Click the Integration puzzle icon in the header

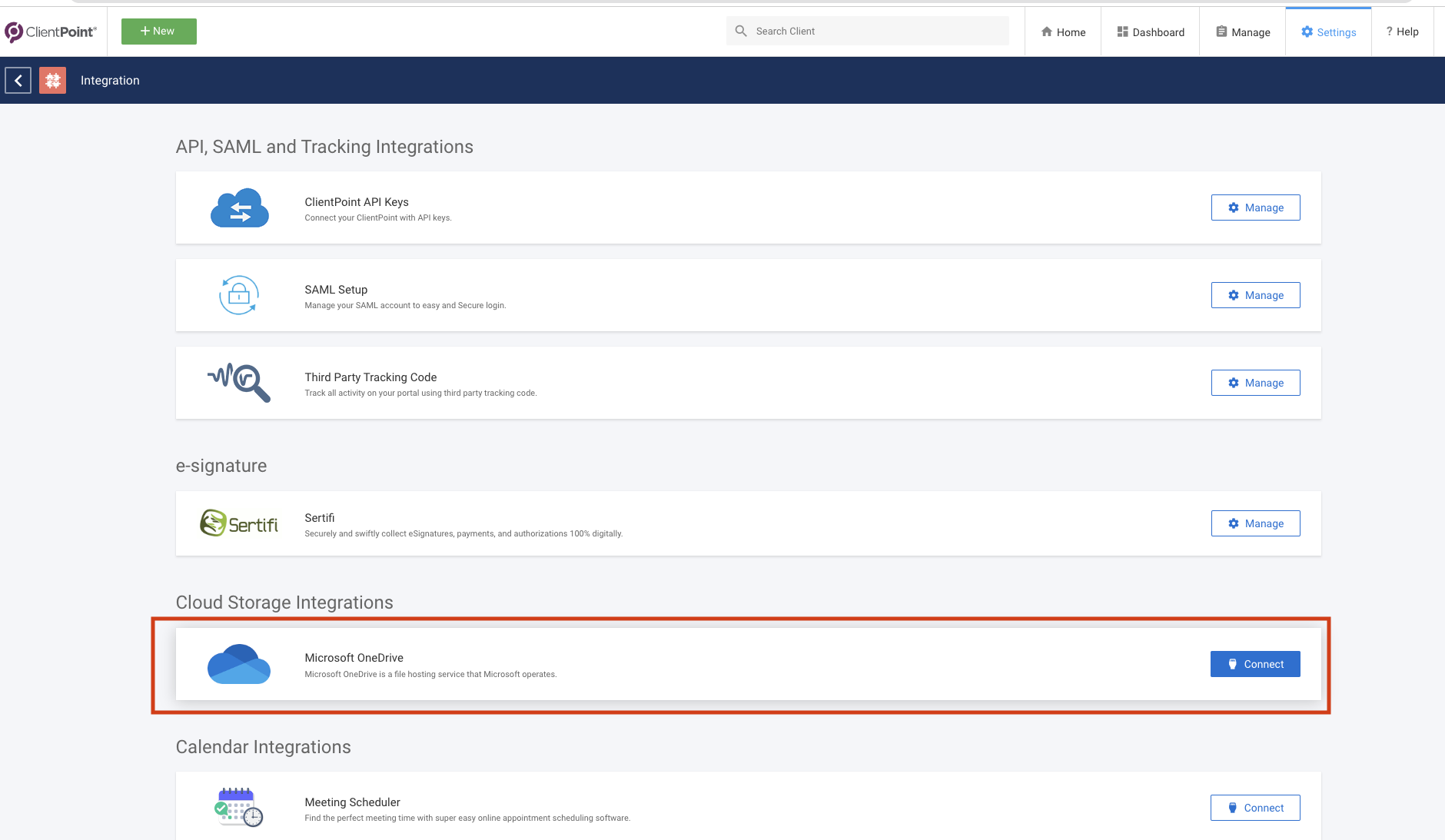(x=52, y=80)
